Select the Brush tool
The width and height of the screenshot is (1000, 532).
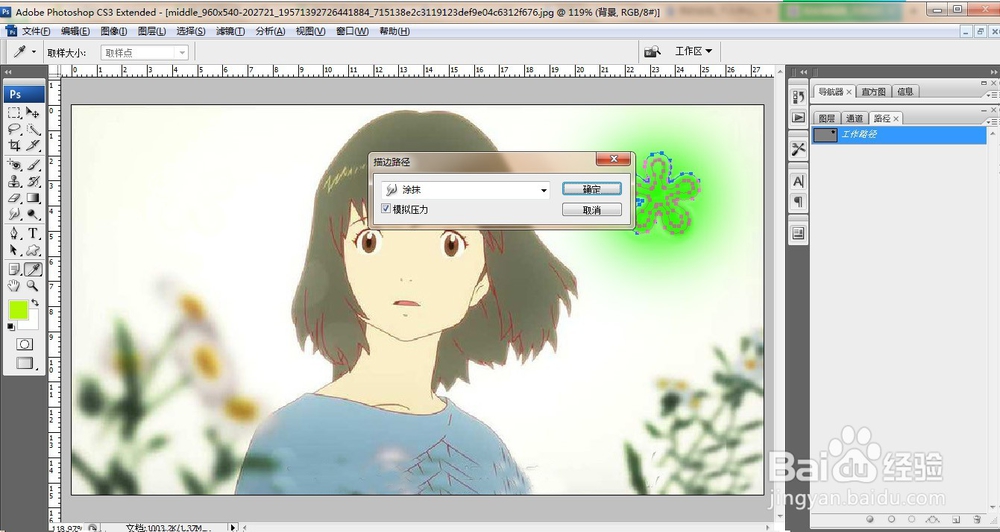pyautogui.click(x=33, y=165)
